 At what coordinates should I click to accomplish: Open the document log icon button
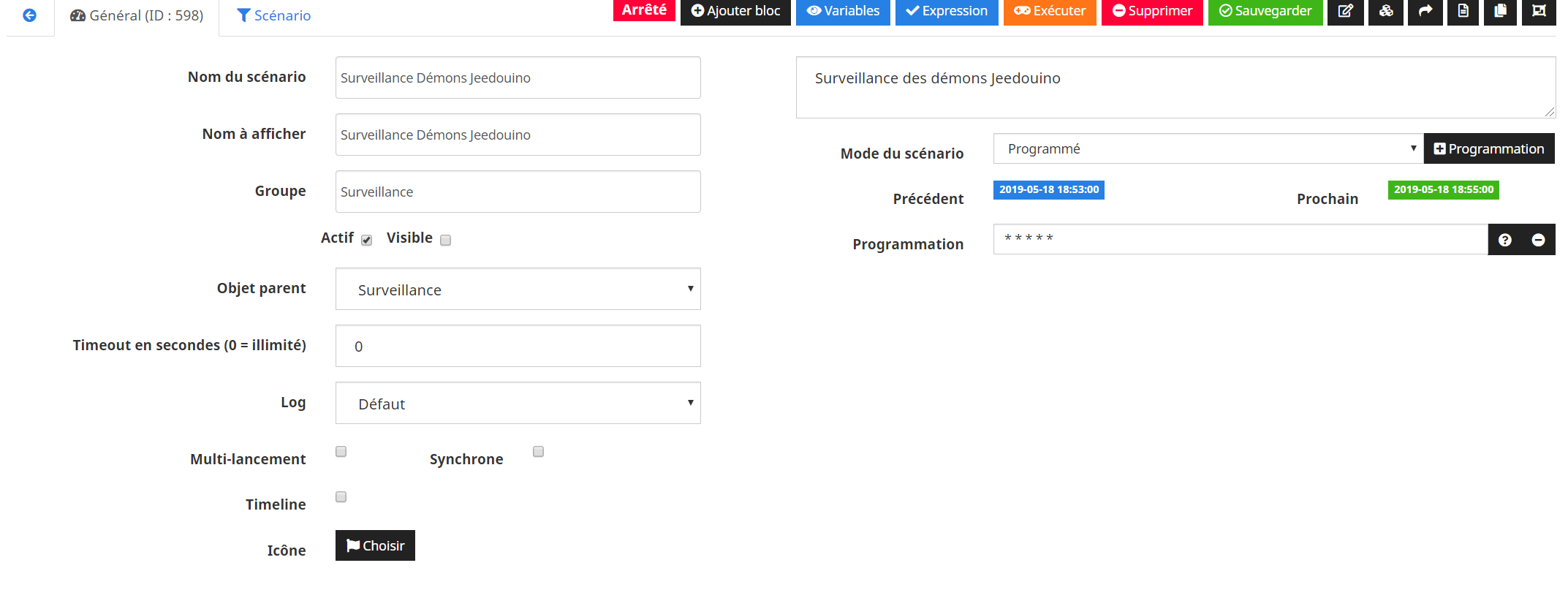click(x=1463, y=11)
